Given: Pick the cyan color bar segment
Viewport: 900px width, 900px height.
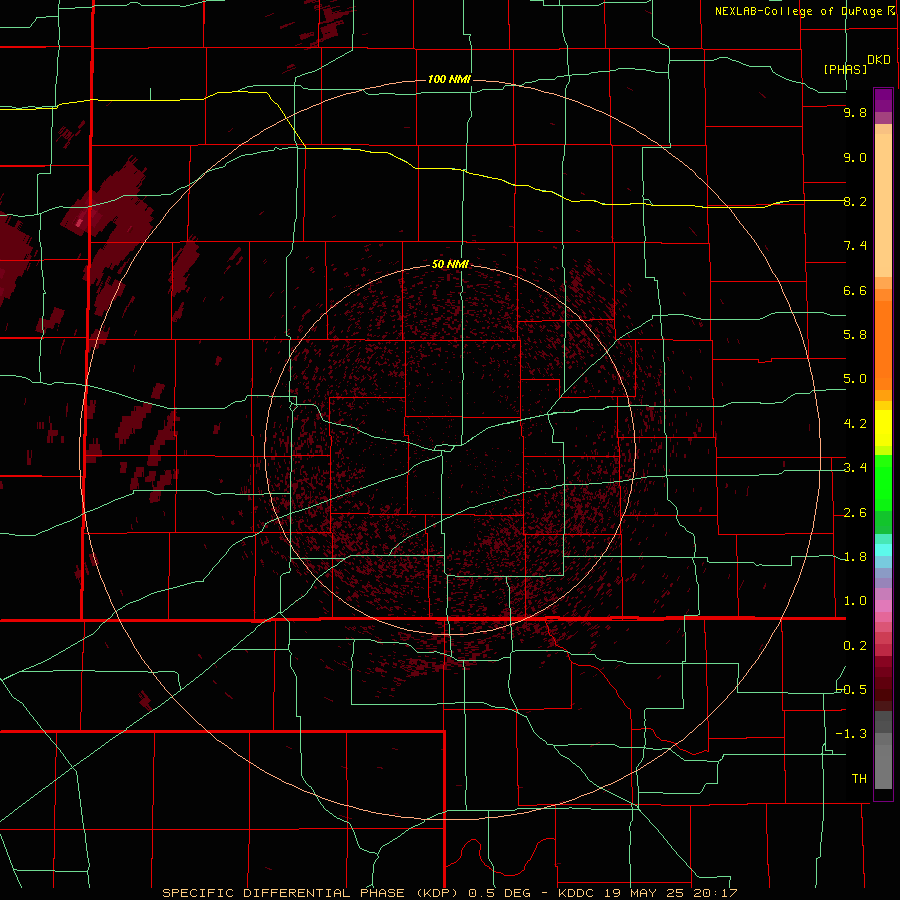Looking at the screenshot, I should (883, 550).
